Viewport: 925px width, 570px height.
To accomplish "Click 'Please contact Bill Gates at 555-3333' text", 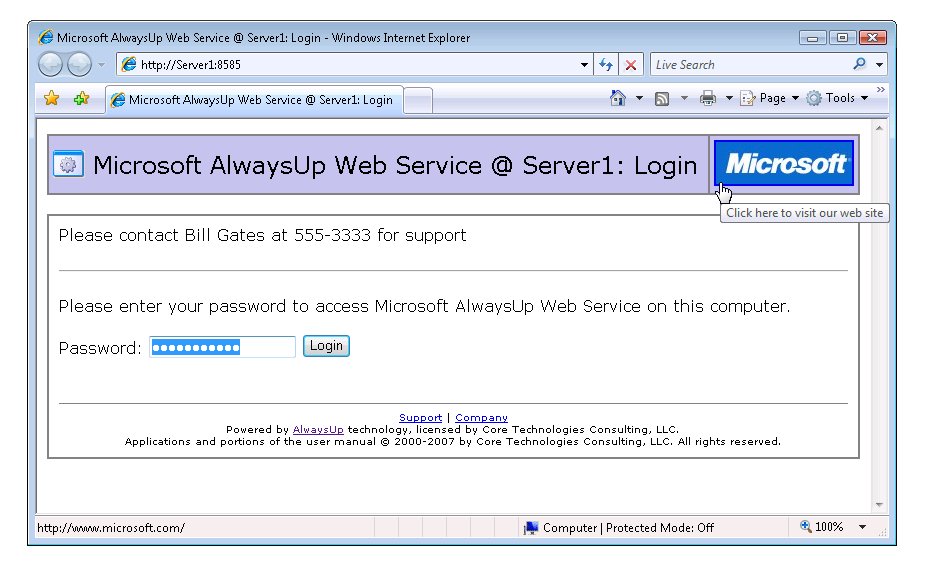I will click(x=215, y=235).
